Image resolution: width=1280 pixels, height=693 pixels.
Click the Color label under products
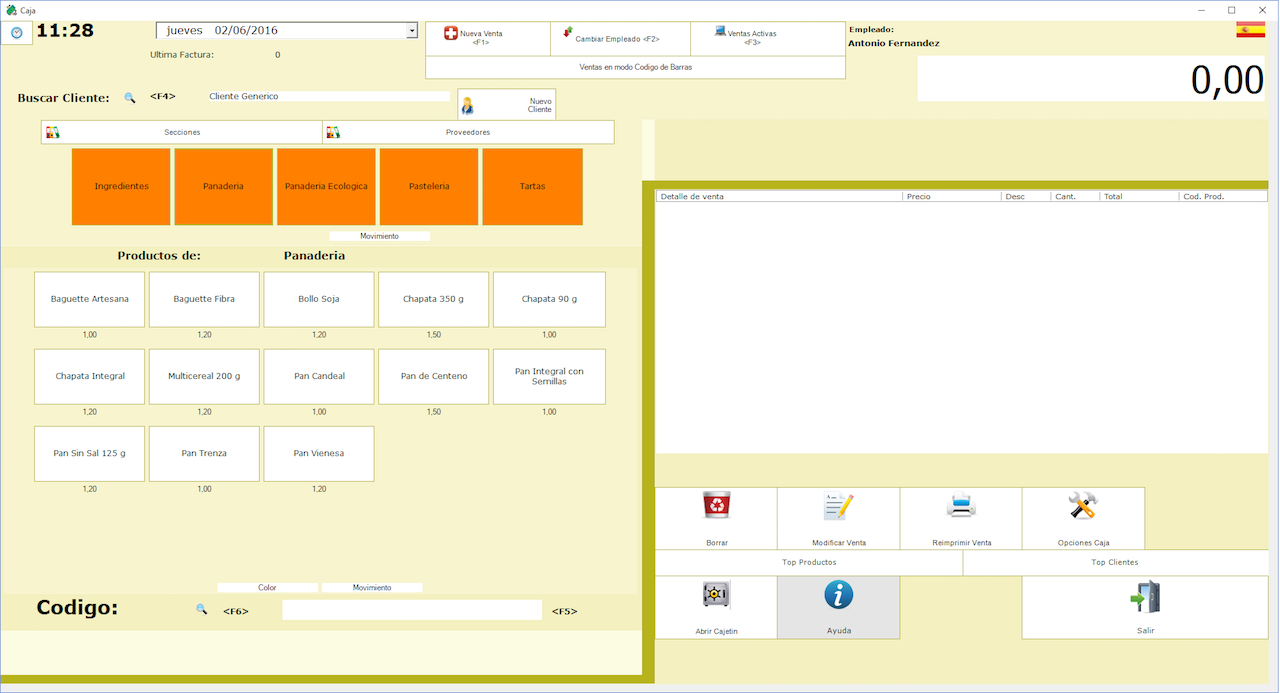click(x=267, y=588)
